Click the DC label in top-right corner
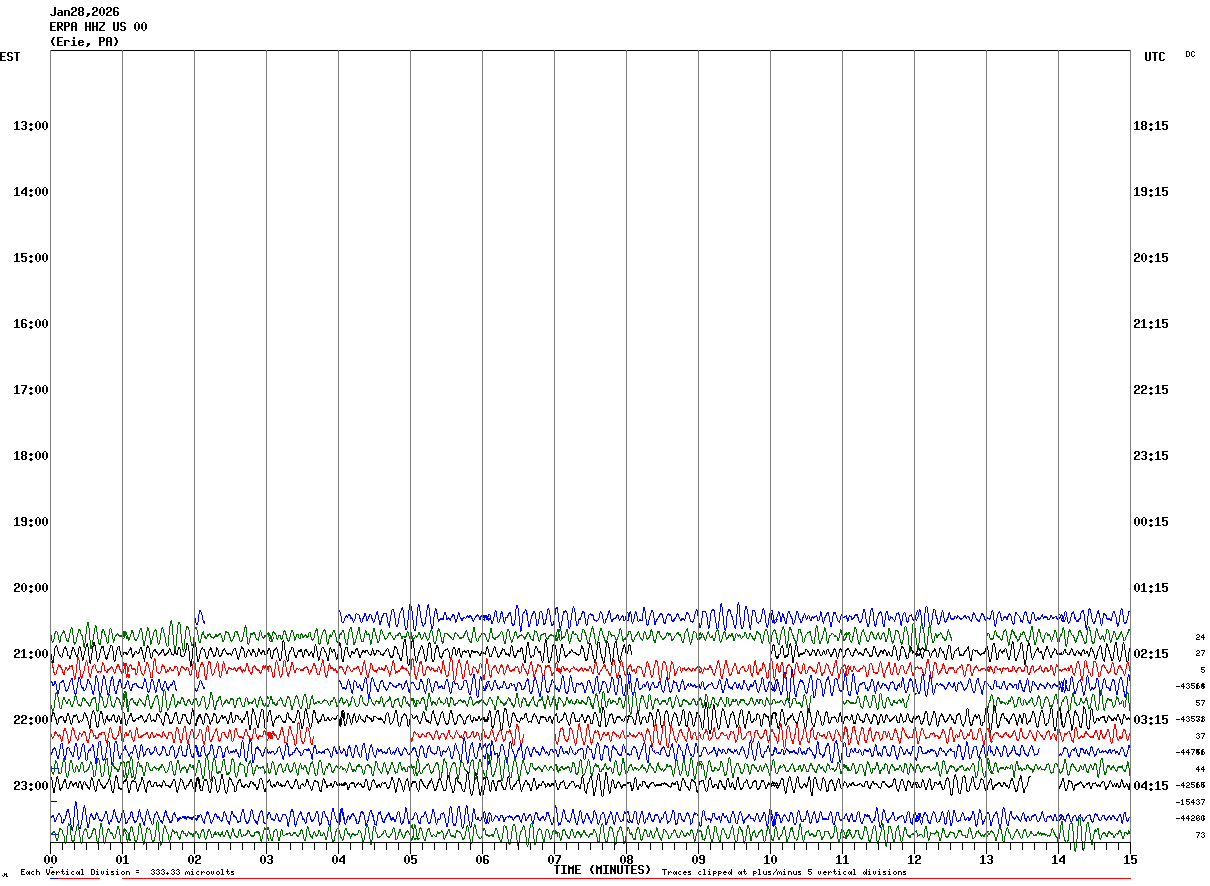This screenshot has height=886, width=1210. (x=1190, y=54)
